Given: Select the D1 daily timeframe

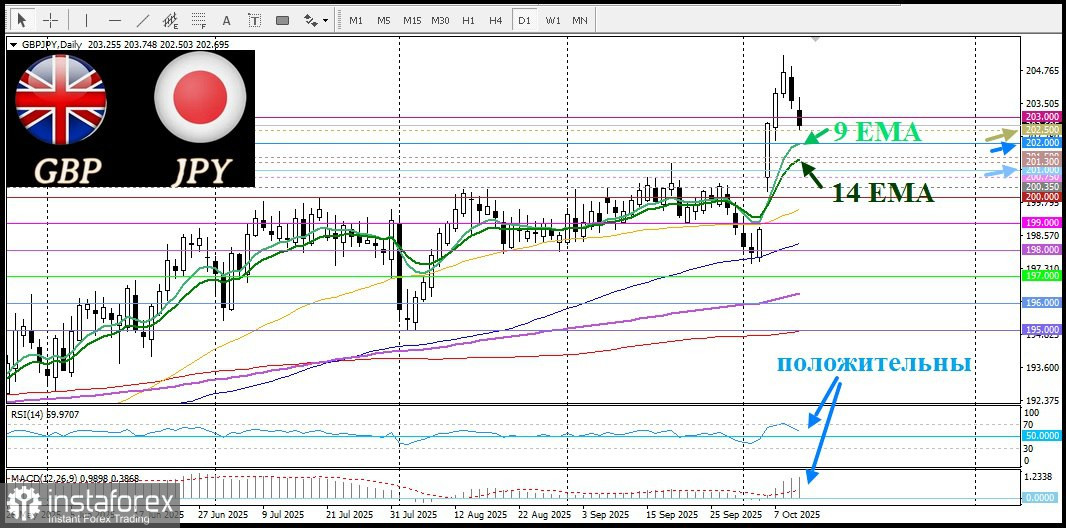Looking at the screenshot, I should (x=524, y=20).
